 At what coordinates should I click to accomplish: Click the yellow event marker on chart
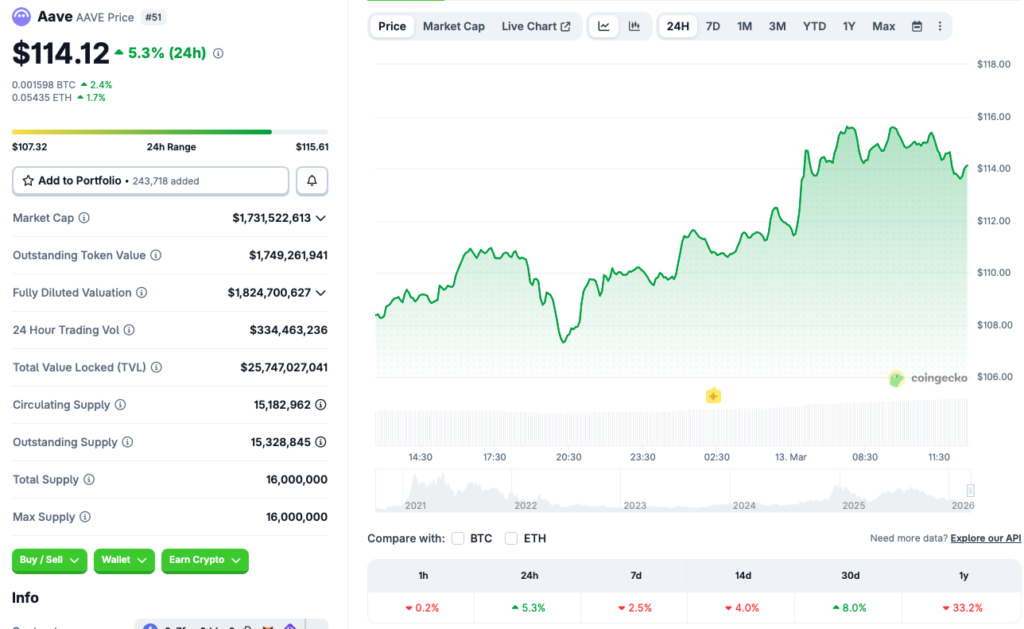(713, 396)
